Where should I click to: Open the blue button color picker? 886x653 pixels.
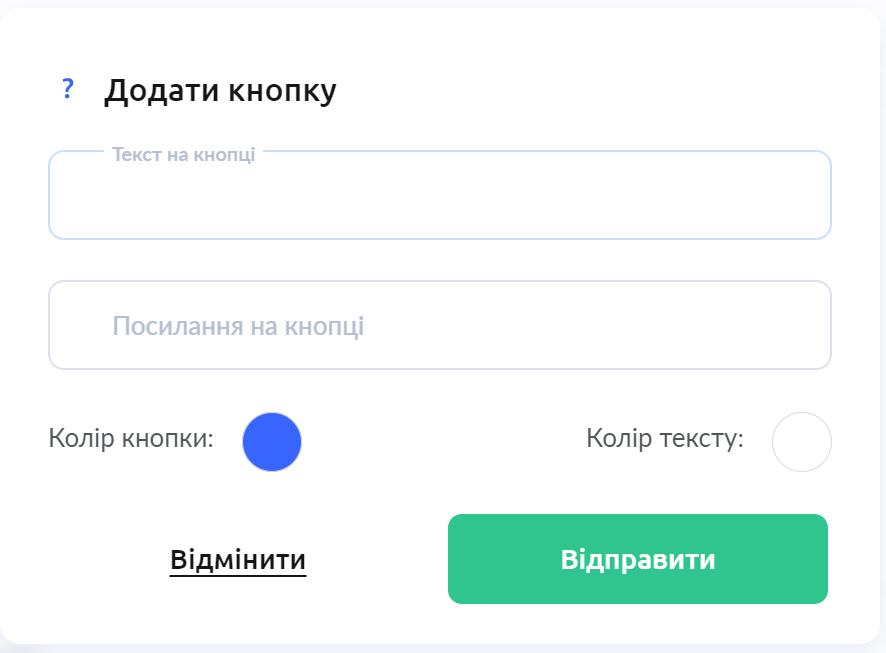272,442
